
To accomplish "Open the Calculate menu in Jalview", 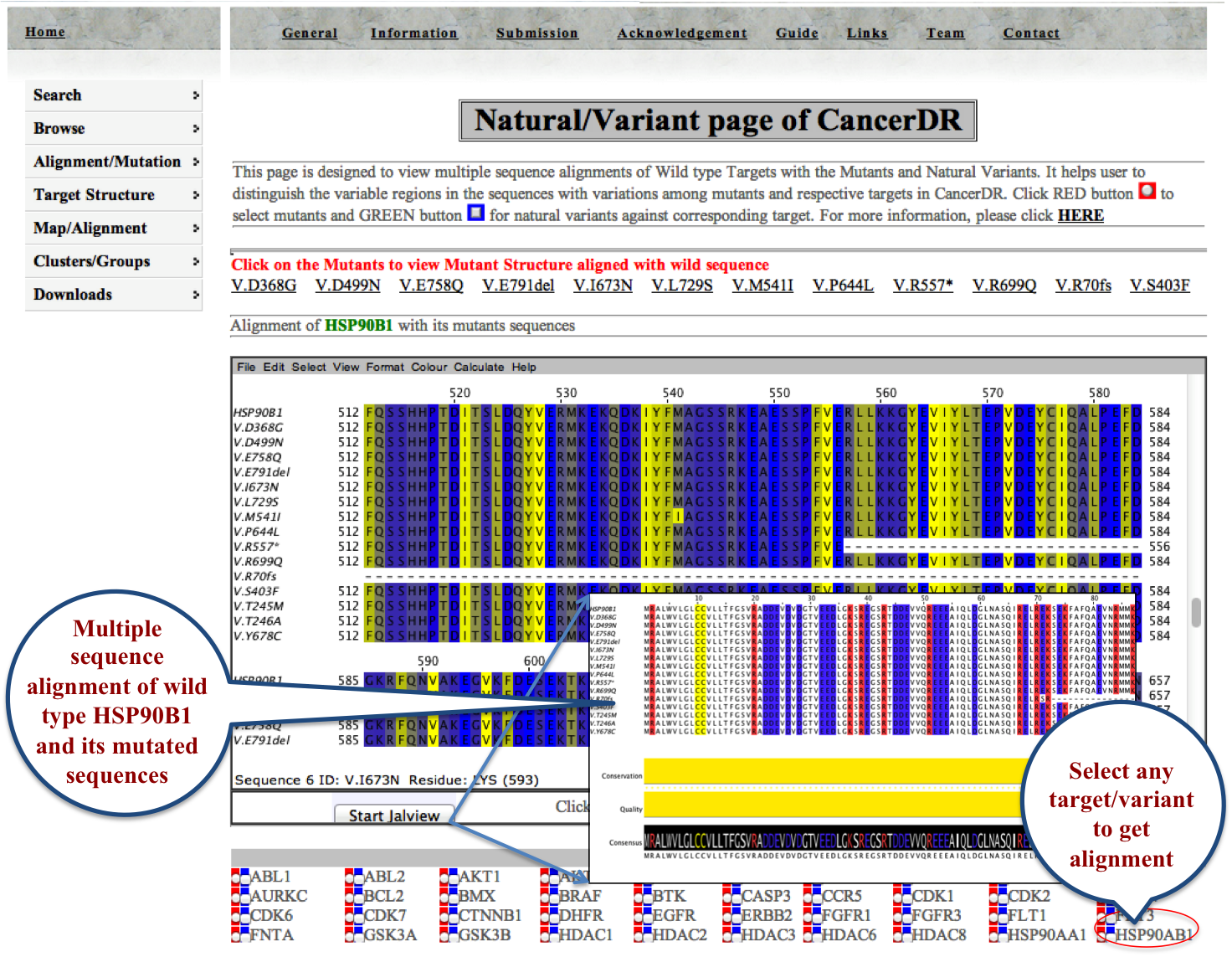I will pos(479,367).
